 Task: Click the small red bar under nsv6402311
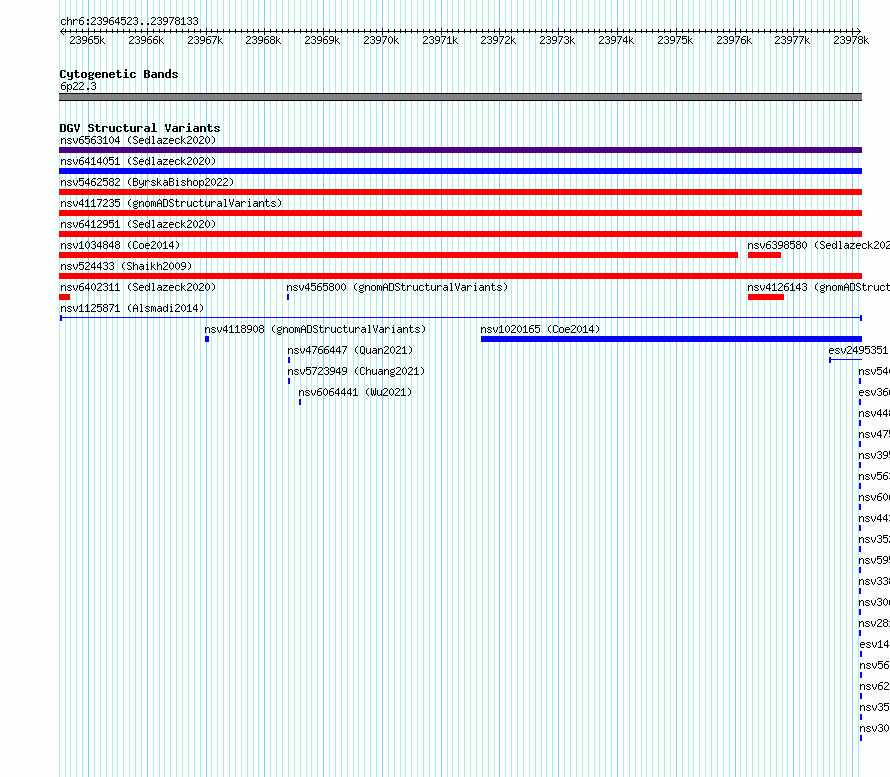click(x=65, y=297)
